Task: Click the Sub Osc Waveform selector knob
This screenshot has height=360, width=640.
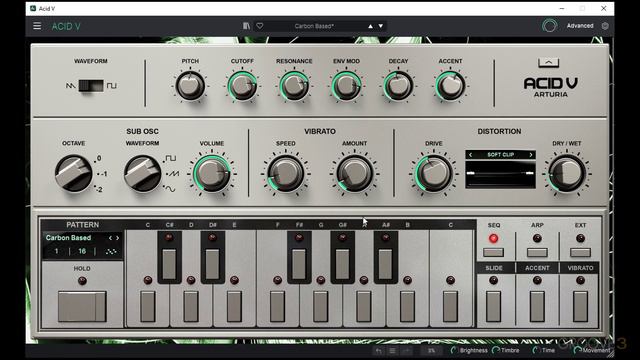Action: [142, 173]
